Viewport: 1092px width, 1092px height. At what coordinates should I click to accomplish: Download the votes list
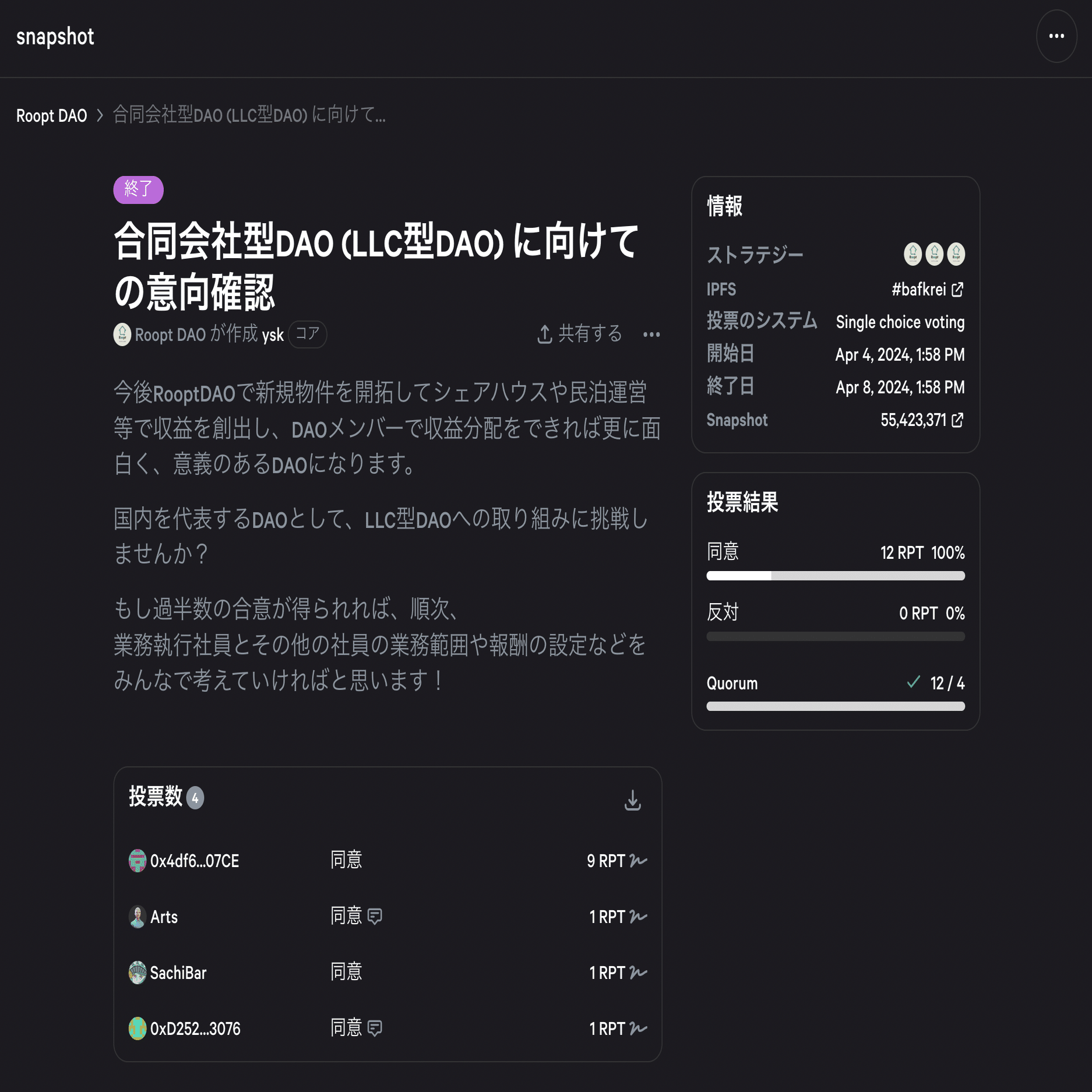coord(632,800)
